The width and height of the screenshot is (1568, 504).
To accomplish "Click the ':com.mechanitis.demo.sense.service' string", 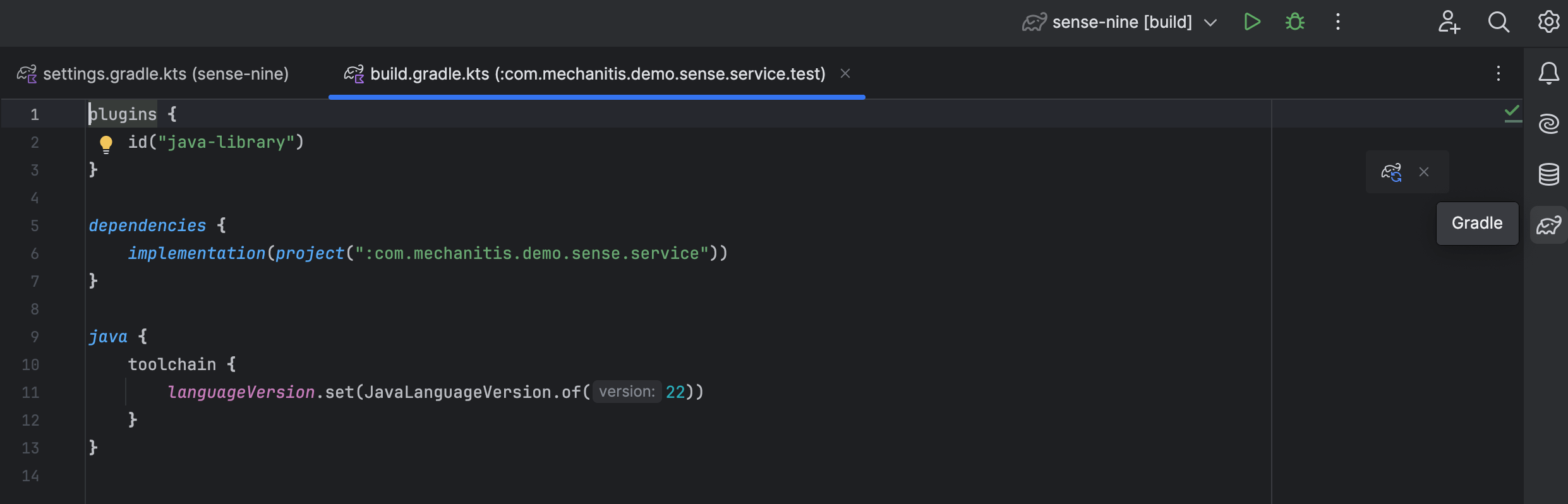I will 532,253.
